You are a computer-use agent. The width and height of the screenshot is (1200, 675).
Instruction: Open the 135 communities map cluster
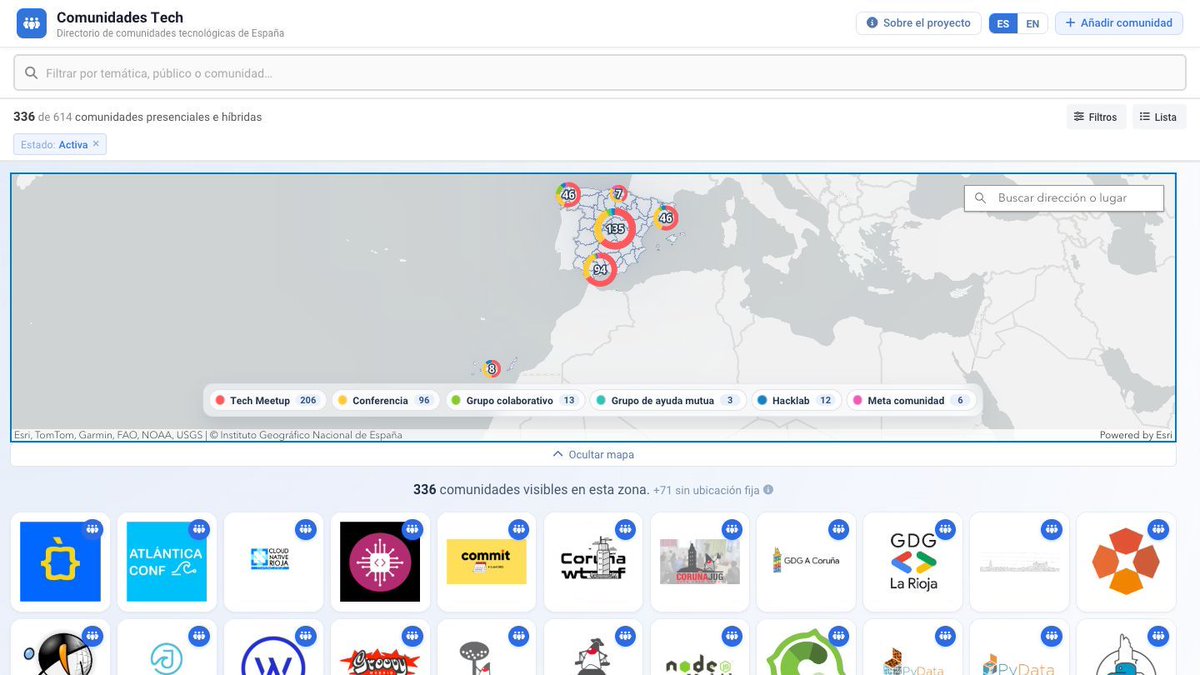point(615,229)
